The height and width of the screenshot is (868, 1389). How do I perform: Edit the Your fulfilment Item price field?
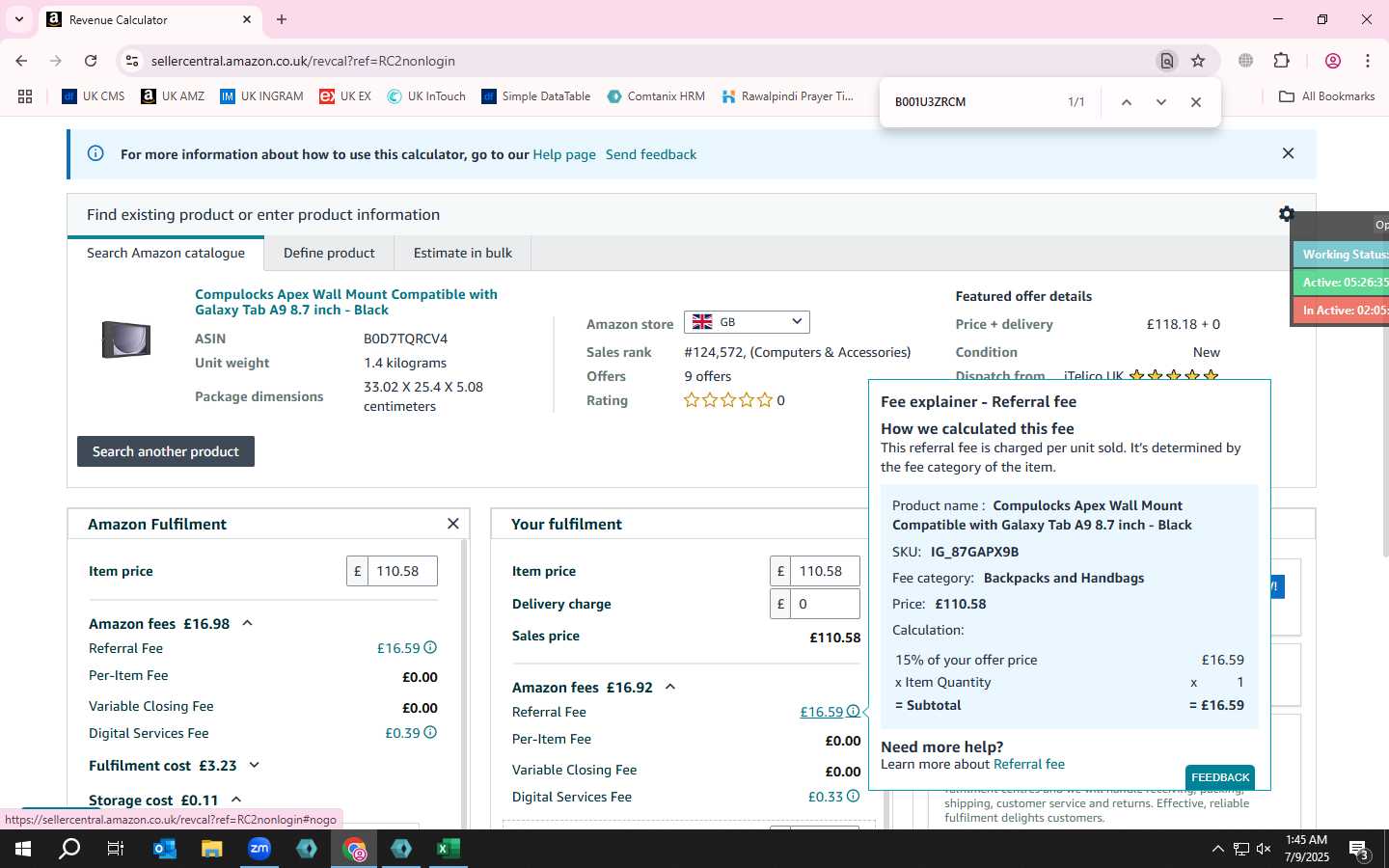[825, 571]
